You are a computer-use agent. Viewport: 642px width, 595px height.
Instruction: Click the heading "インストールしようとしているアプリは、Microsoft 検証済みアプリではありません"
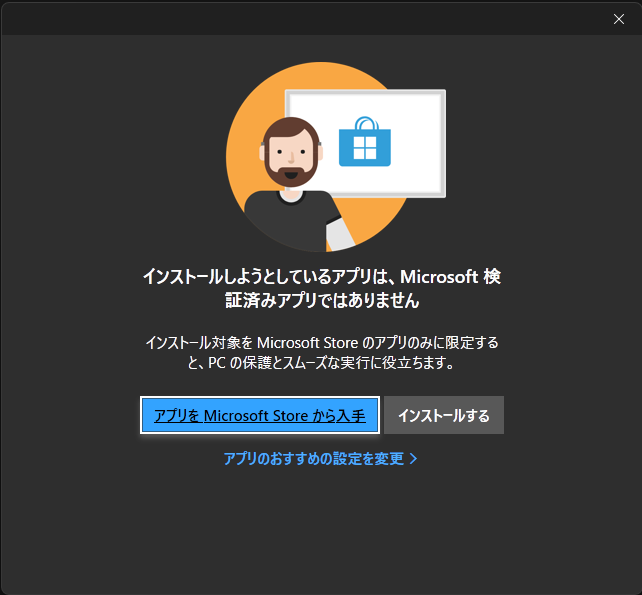[x=322, y=288]
